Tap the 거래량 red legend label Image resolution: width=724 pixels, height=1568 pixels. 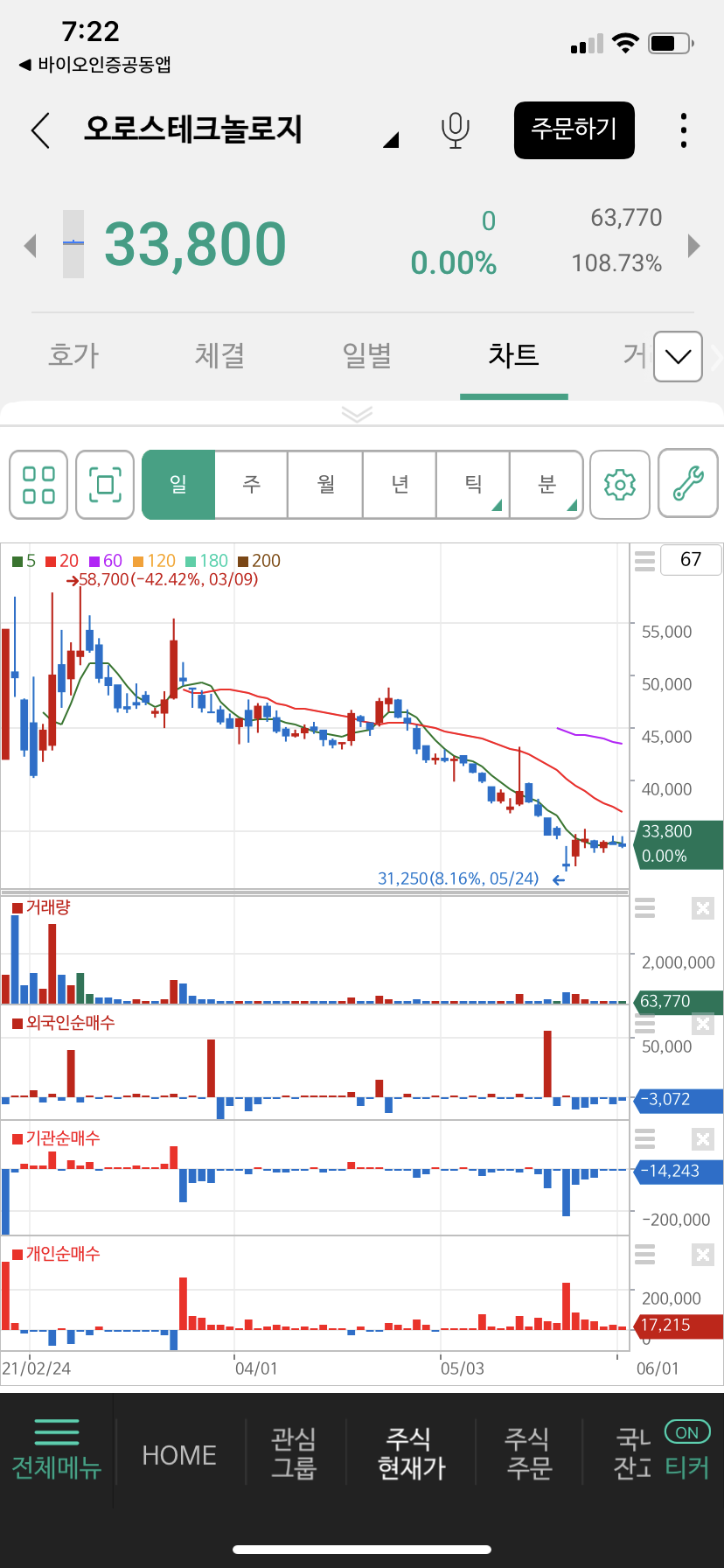(x=41, y=907)
